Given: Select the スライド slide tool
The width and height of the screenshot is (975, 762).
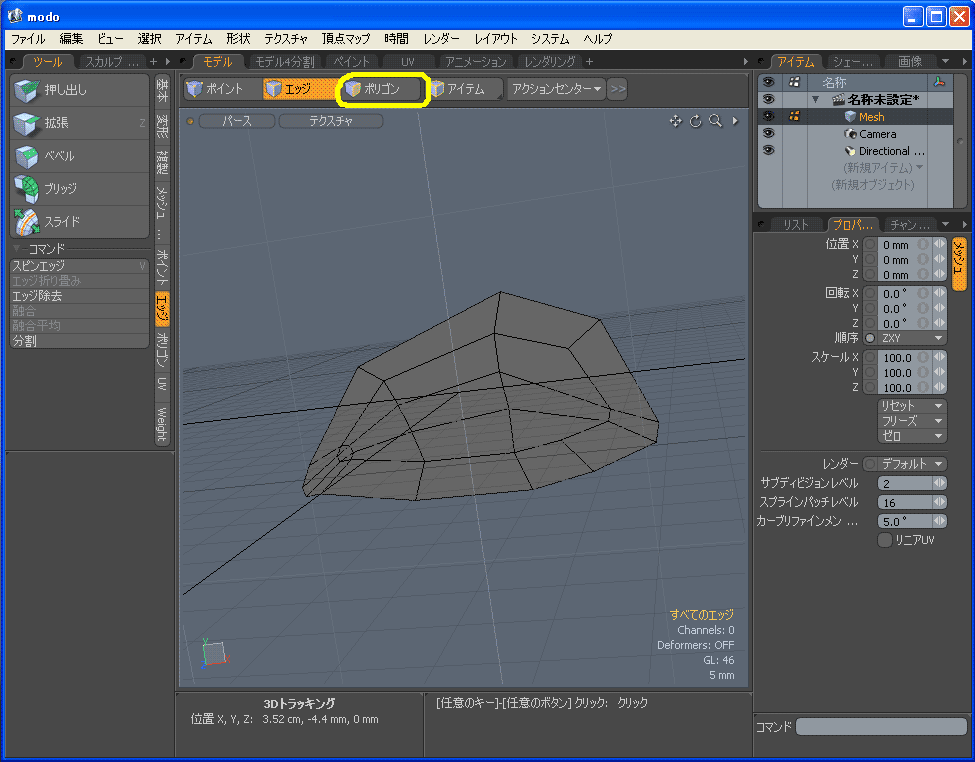Looking at the screenshot, I should 80,221.
